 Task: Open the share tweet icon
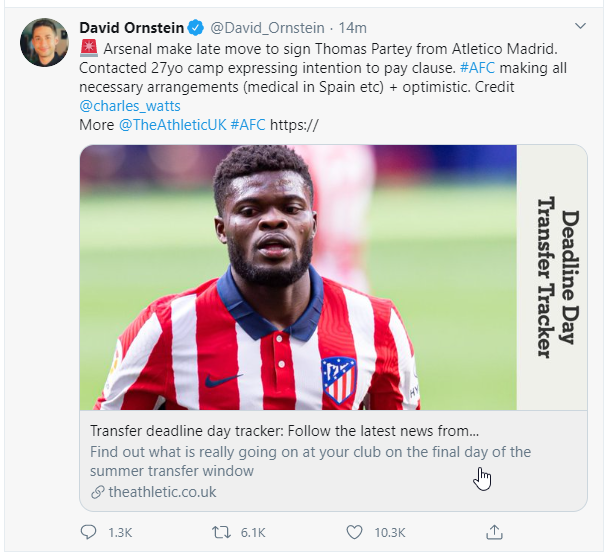494,532
